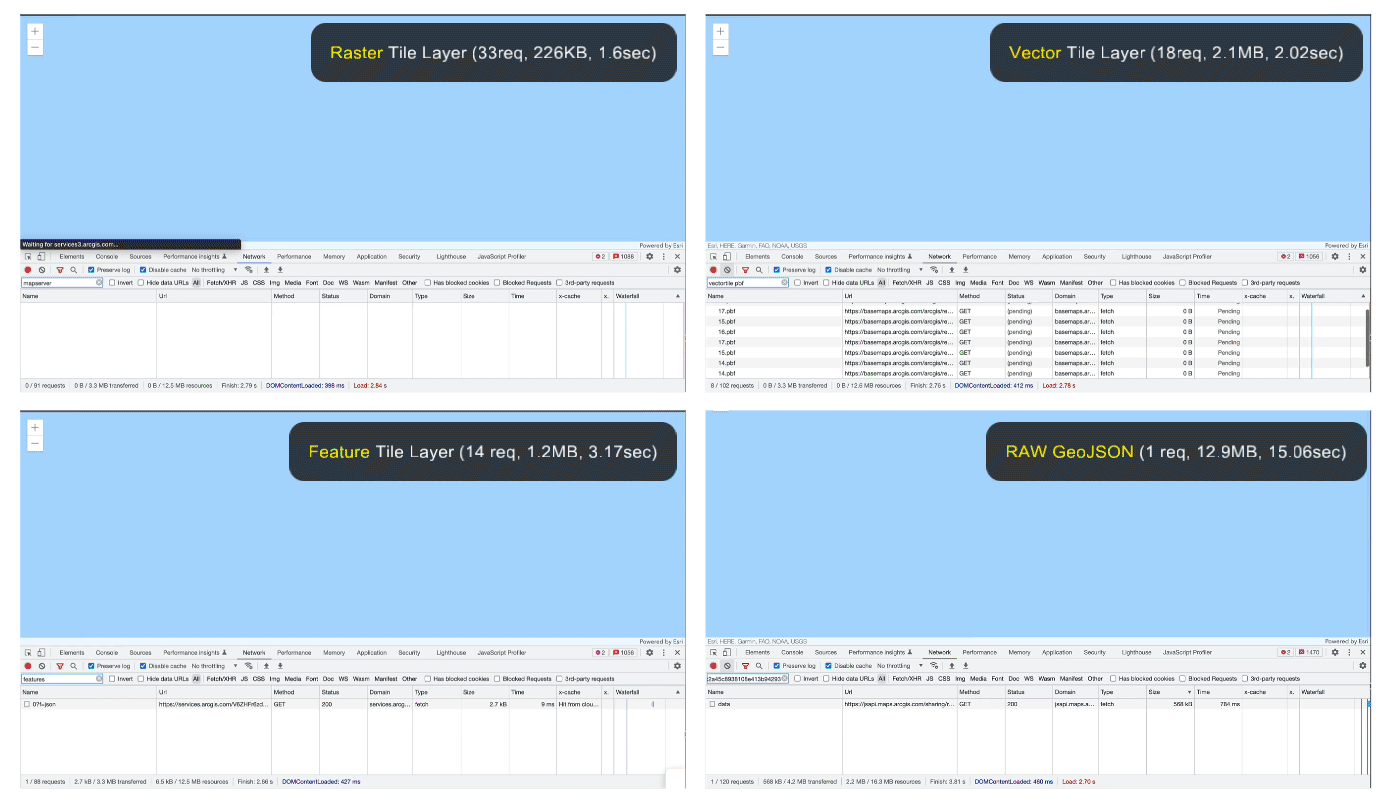
Task: Check Invert checkbox in Feature panel DevTools
Action: coord(112,679)
